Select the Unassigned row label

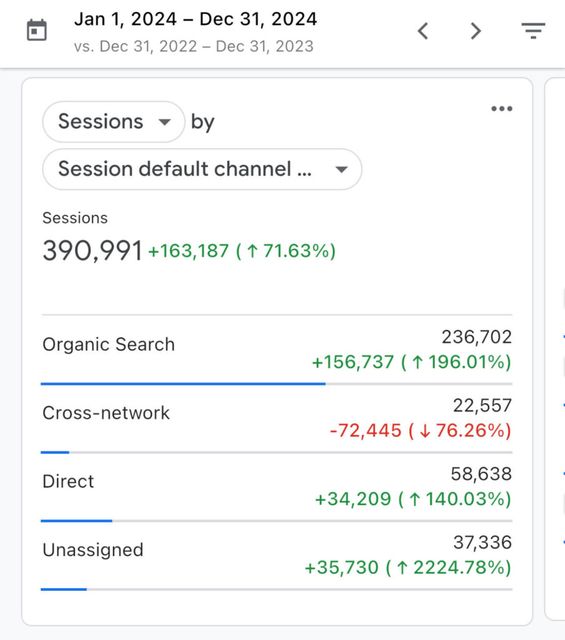(93, 550)
